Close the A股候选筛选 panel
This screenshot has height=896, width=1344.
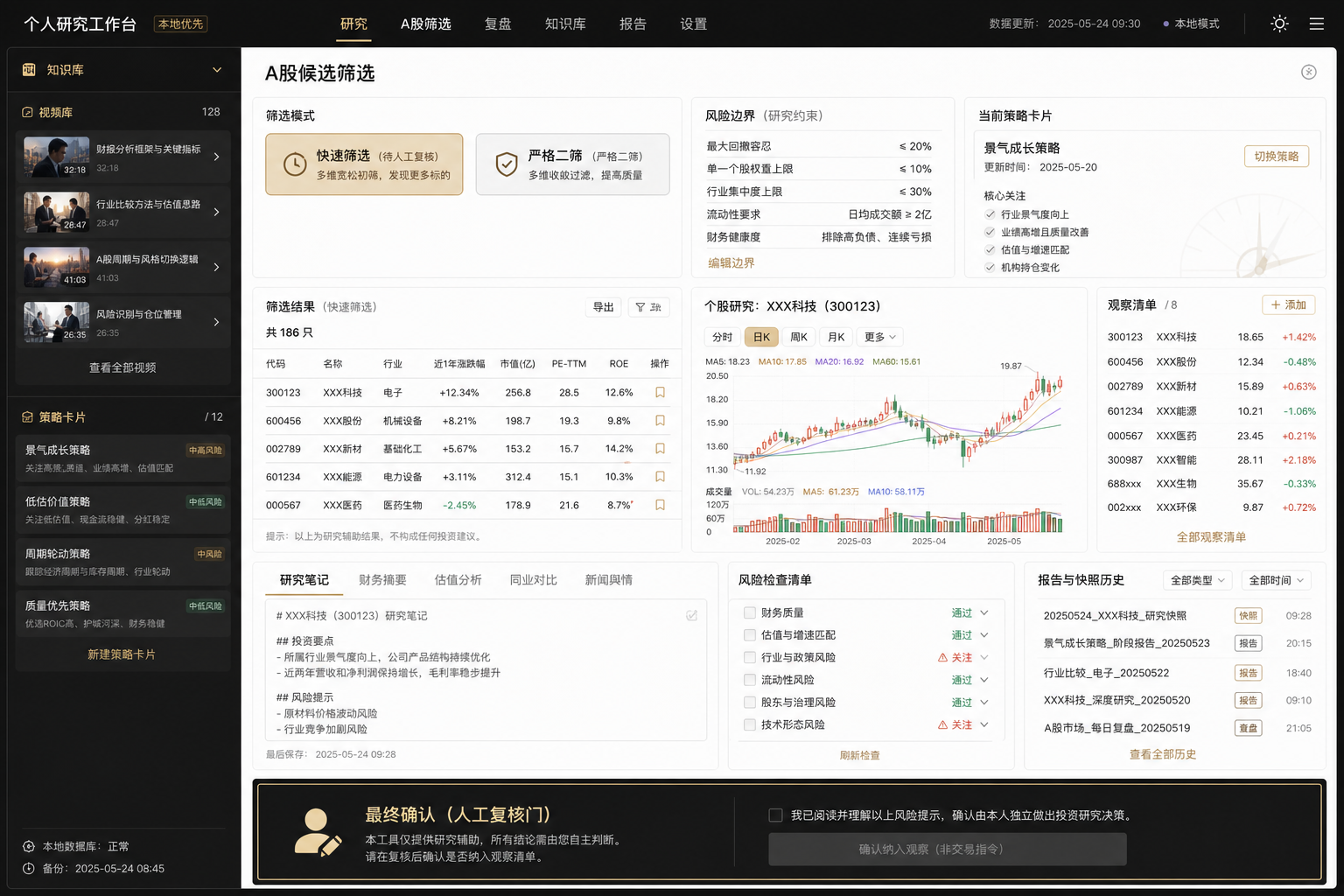pos(1309,72)
